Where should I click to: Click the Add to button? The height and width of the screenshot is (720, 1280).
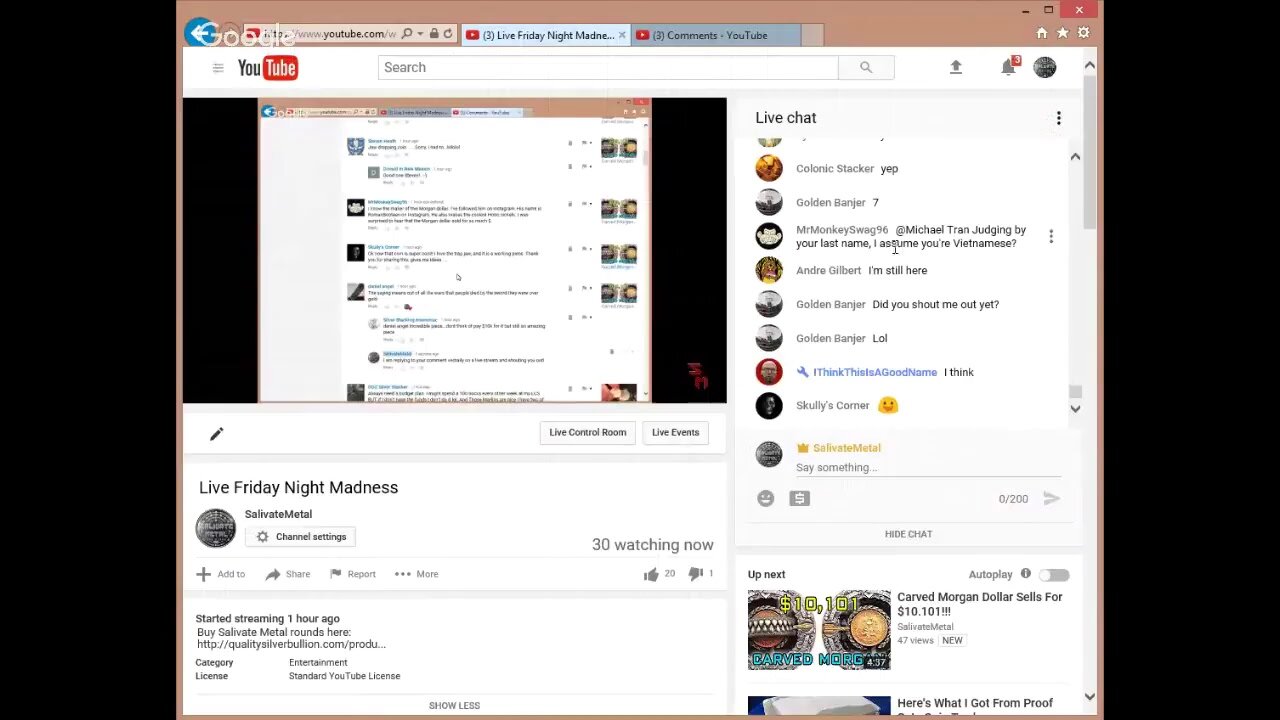click(221, 574)
